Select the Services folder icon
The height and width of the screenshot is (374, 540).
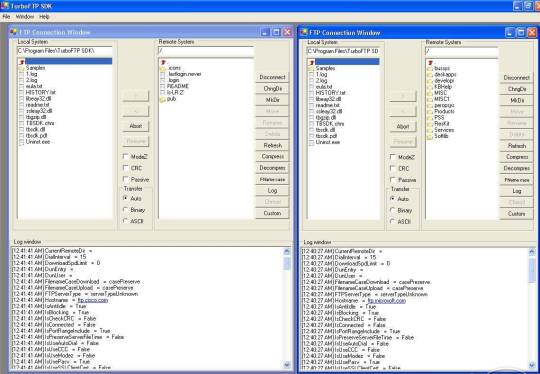pos(430,130)
